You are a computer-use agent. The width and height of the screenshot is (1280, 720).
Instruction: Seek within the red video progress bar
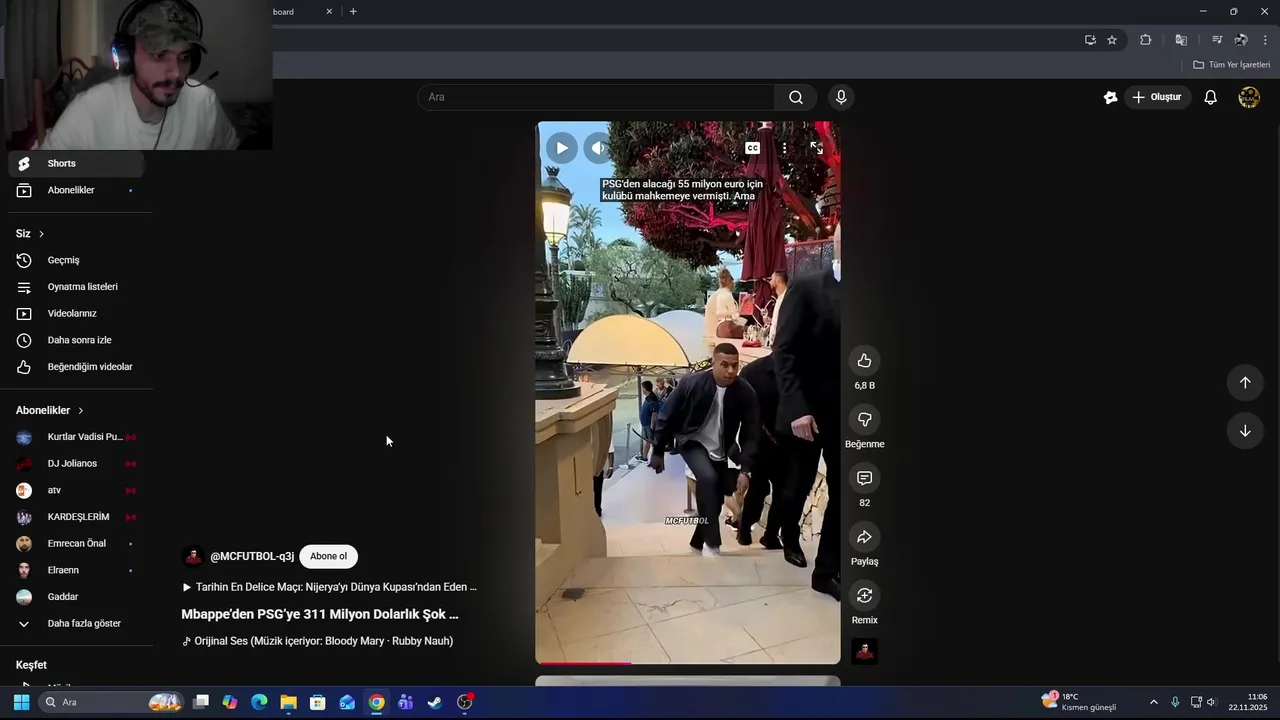click(x=688, y=662)
